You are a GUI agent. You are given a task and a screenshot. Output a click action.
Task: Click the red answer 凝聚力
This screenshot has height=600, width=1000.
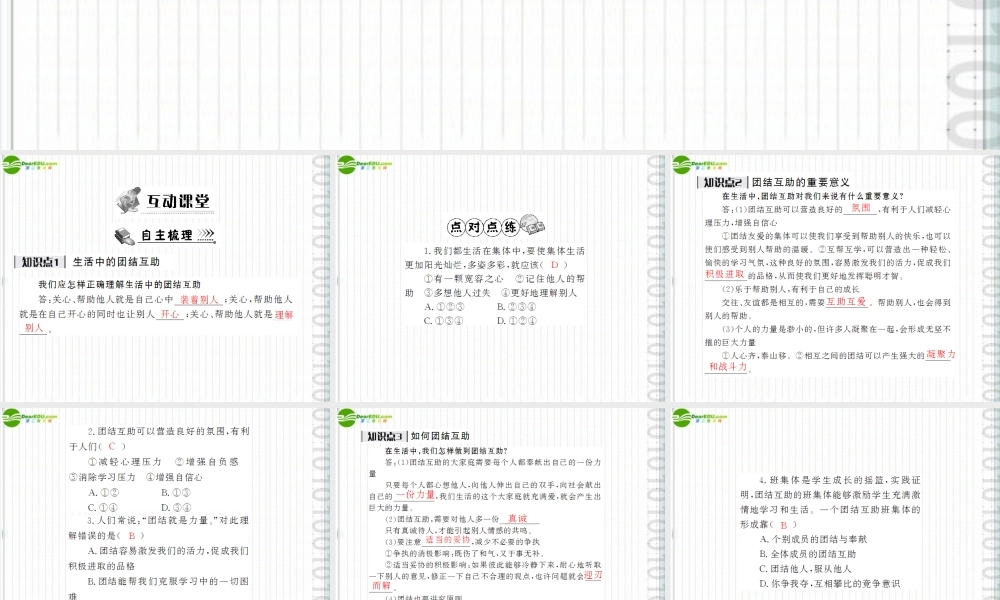941,355
